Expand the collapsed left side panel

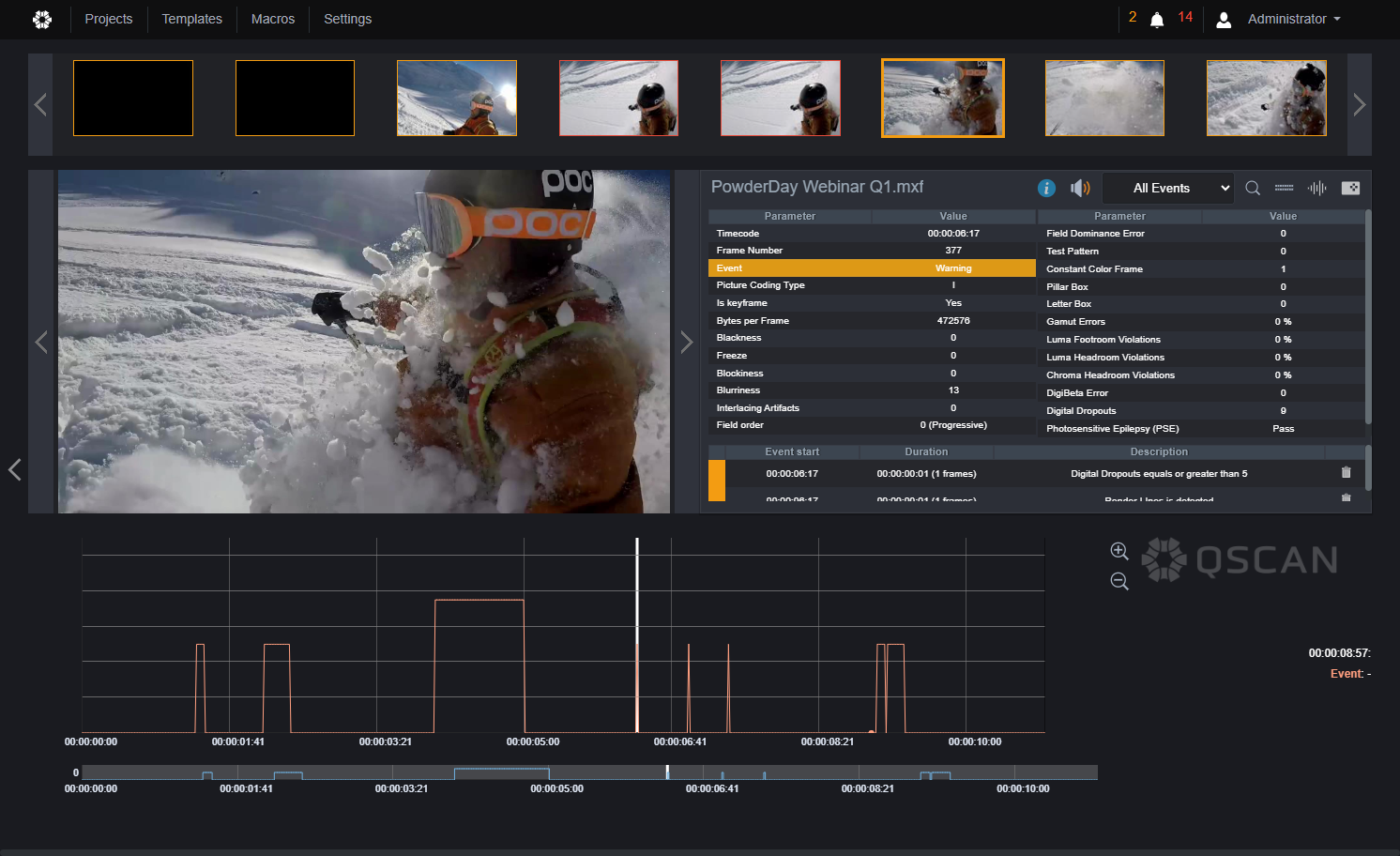coord(14,469)
